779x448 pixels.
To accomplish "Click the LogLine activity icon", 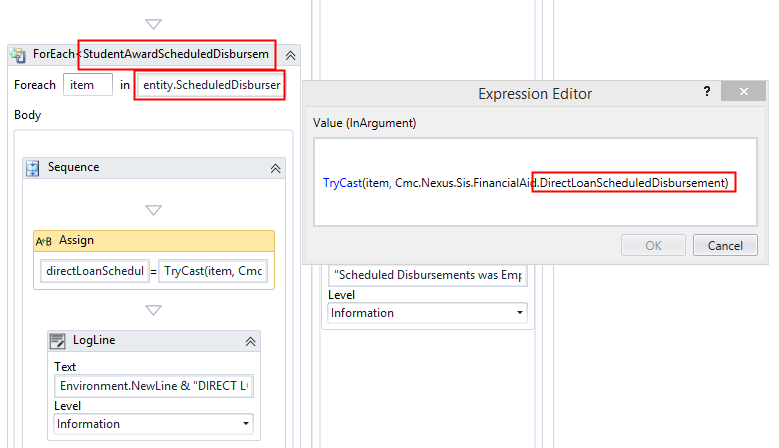I will pos(59,341).
